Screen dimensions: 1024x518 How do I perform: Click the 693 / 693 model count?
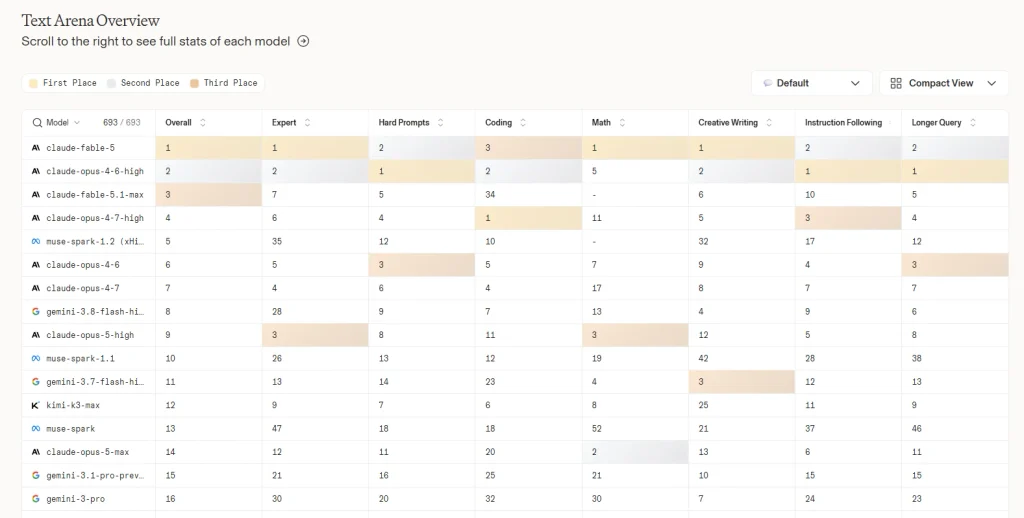[x=121, y=123]
